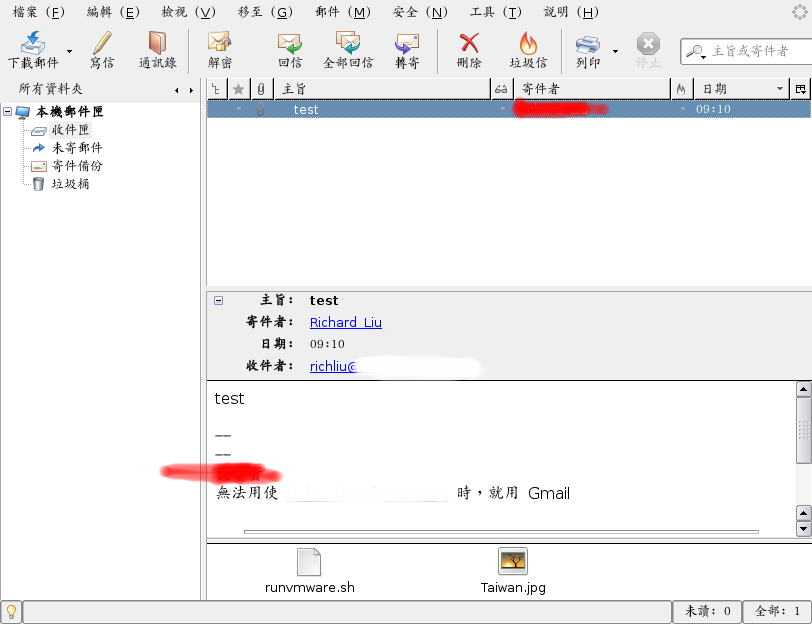Open the 工具 (T) menu
The width and height of the screenshot is (812, 624).
pyautogui.click(x=496, y=12)
